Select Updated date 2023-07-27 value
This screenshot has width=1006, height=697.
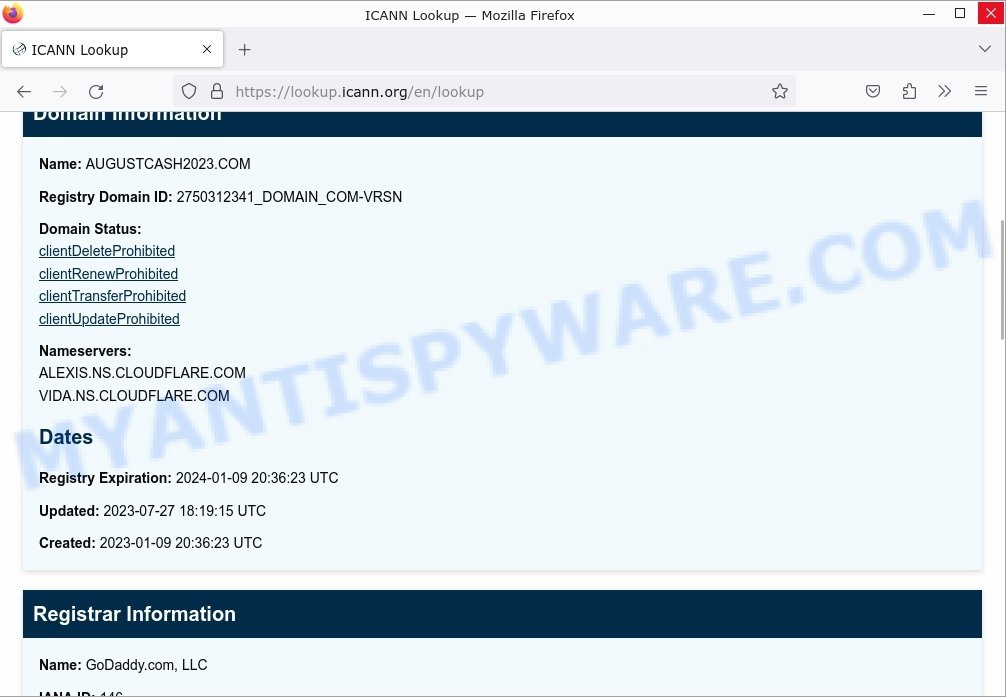pyautogui.click(x=184, y=511)
